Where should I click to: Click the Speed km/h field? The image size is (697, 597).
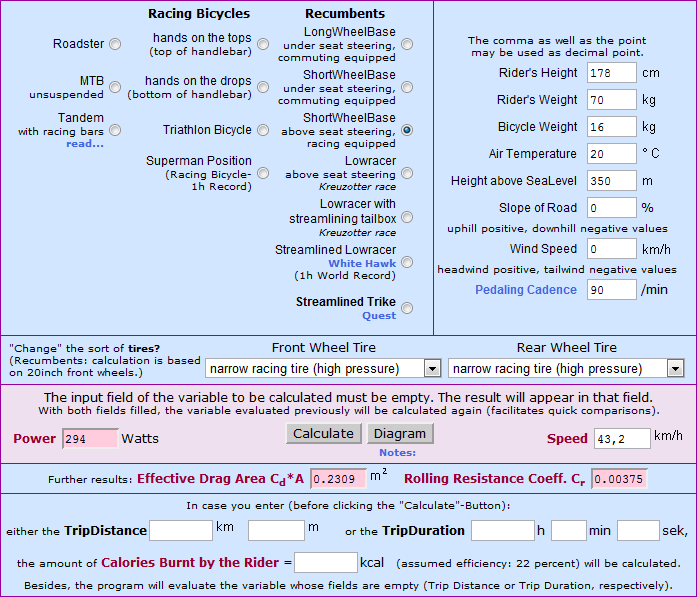[x=622, y=439]
